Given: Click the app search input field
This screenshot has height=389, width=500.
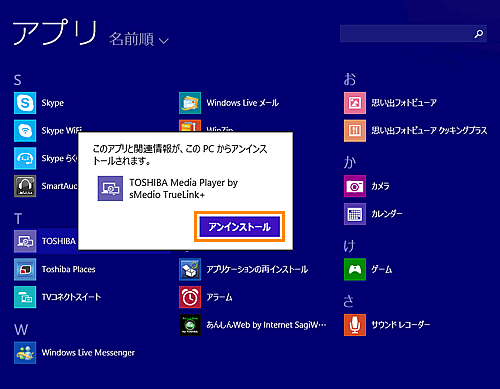Looking at the screenshot, I should 413,34.
